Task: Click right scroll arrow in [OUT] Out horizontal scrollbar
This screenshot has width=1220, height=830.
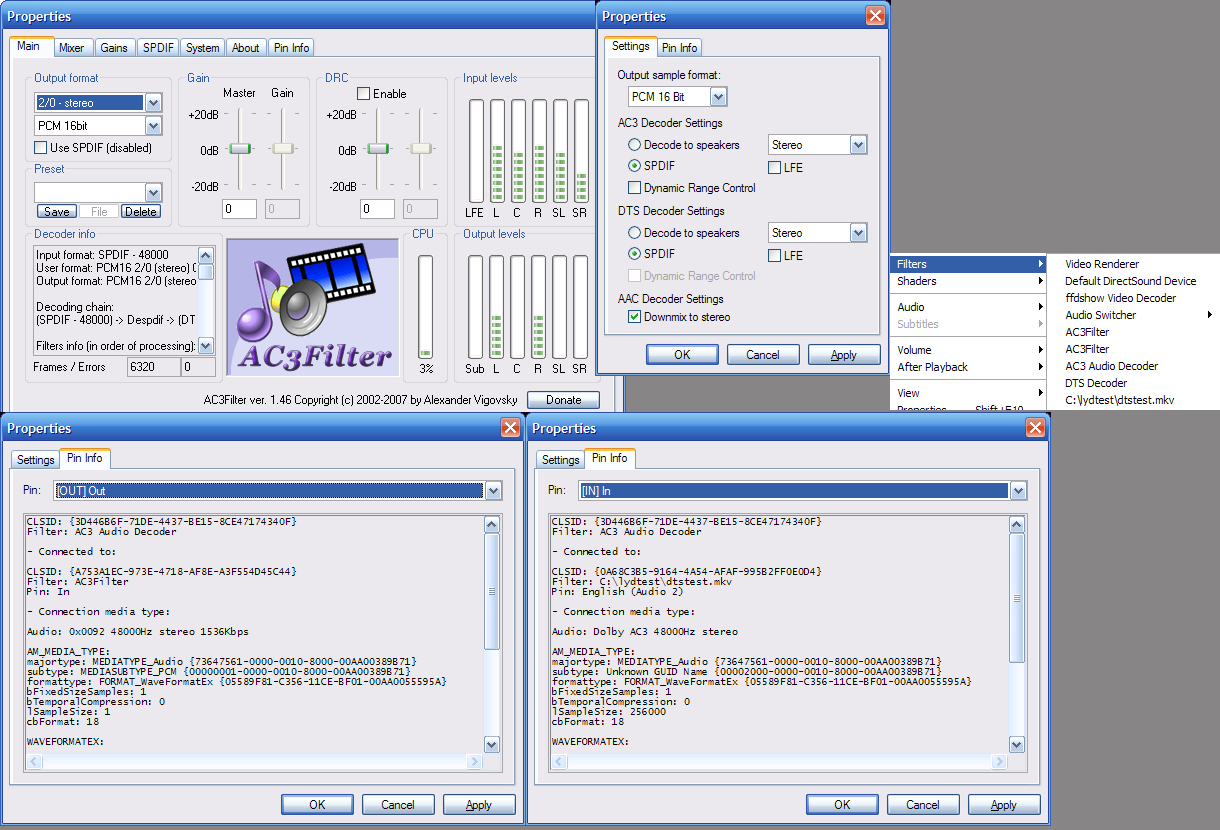Action: point(475,762)
